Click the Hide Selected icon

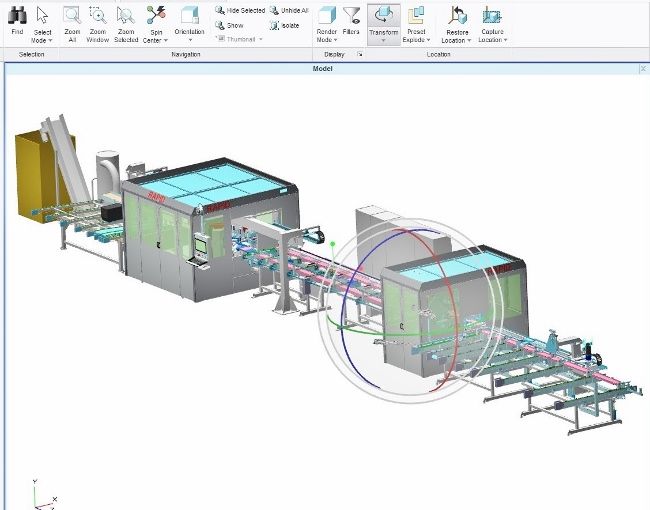click(220, 10)
